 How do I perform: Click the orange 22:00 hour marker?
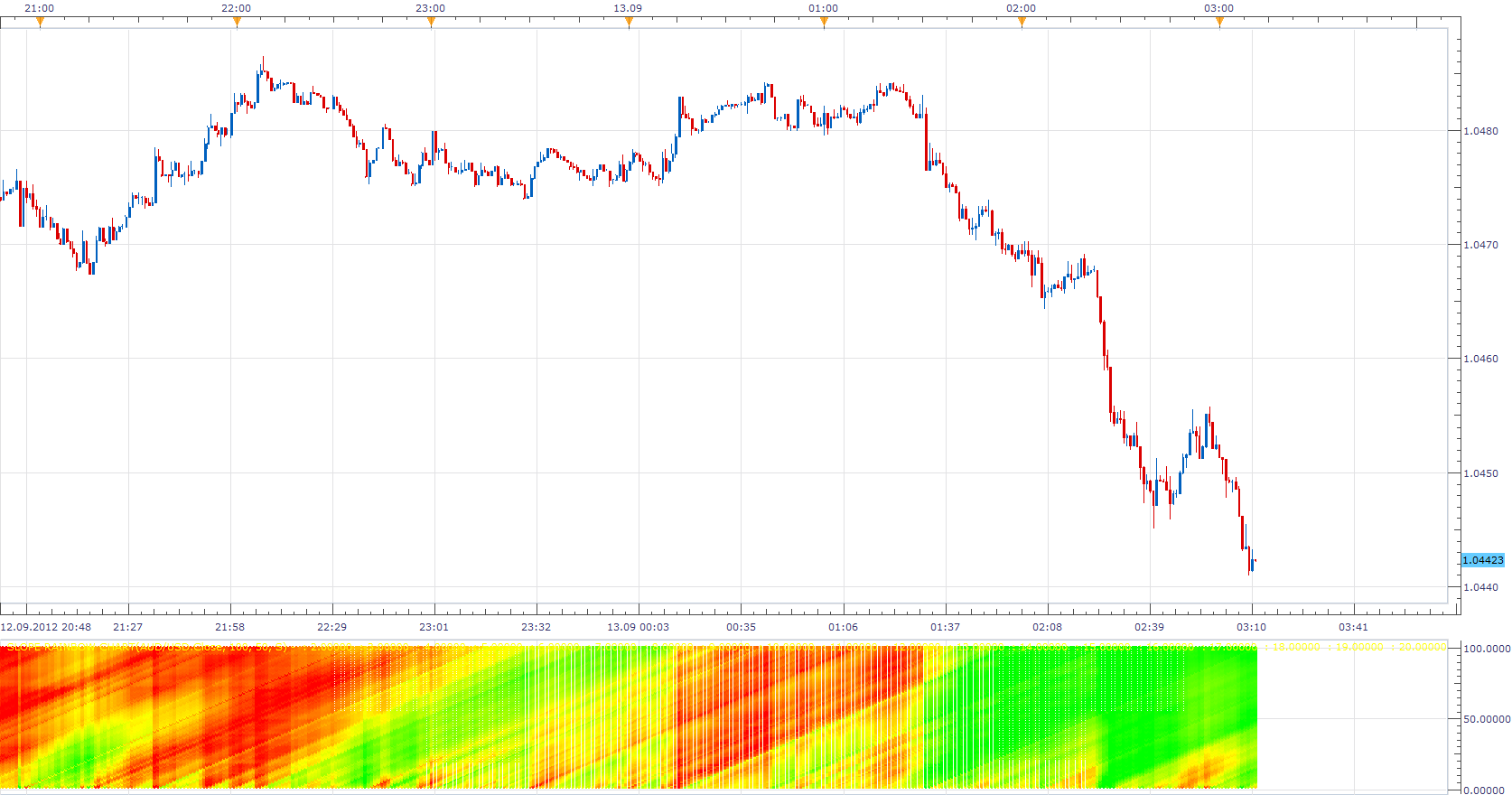coord(237,23)
